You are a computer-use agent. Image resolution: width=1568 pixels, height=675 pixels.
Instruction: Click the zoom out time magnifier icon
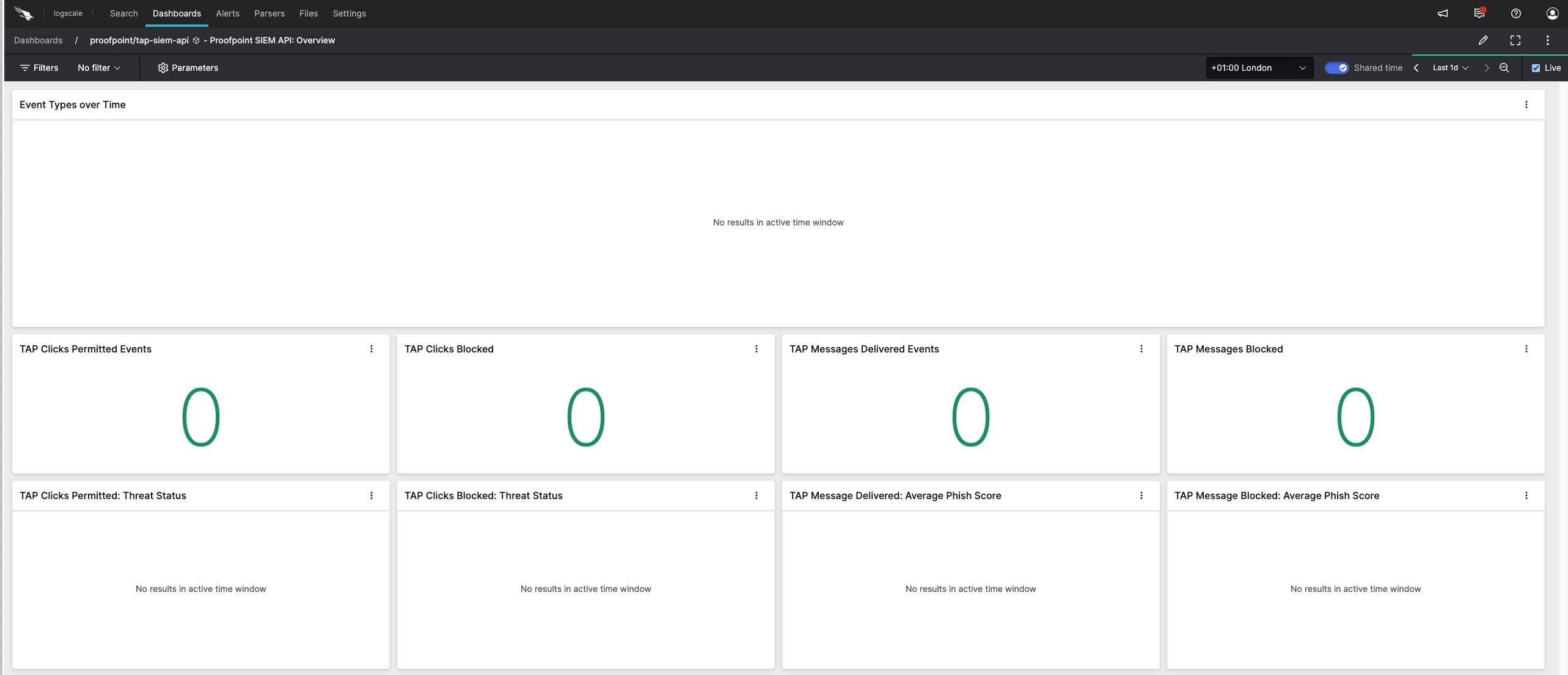pyautogui.click(x=1504, y=68)
